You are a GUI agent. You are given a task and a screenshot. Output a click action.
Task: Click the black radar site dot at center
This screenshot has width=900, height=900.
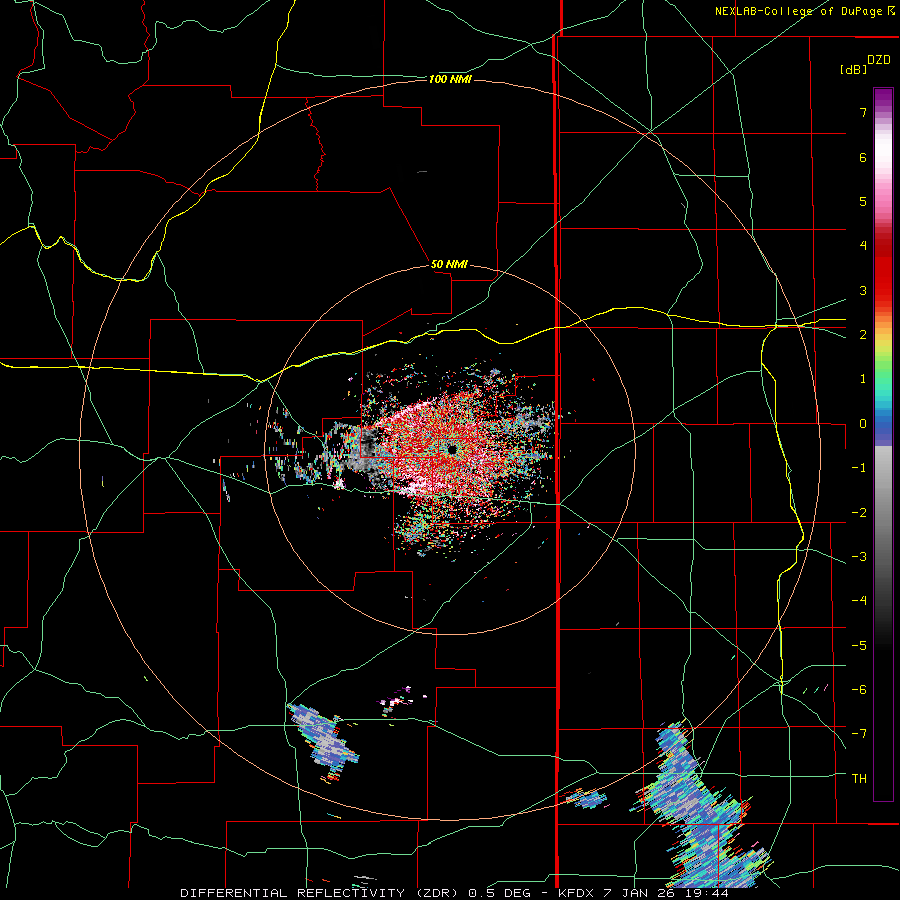452,449
